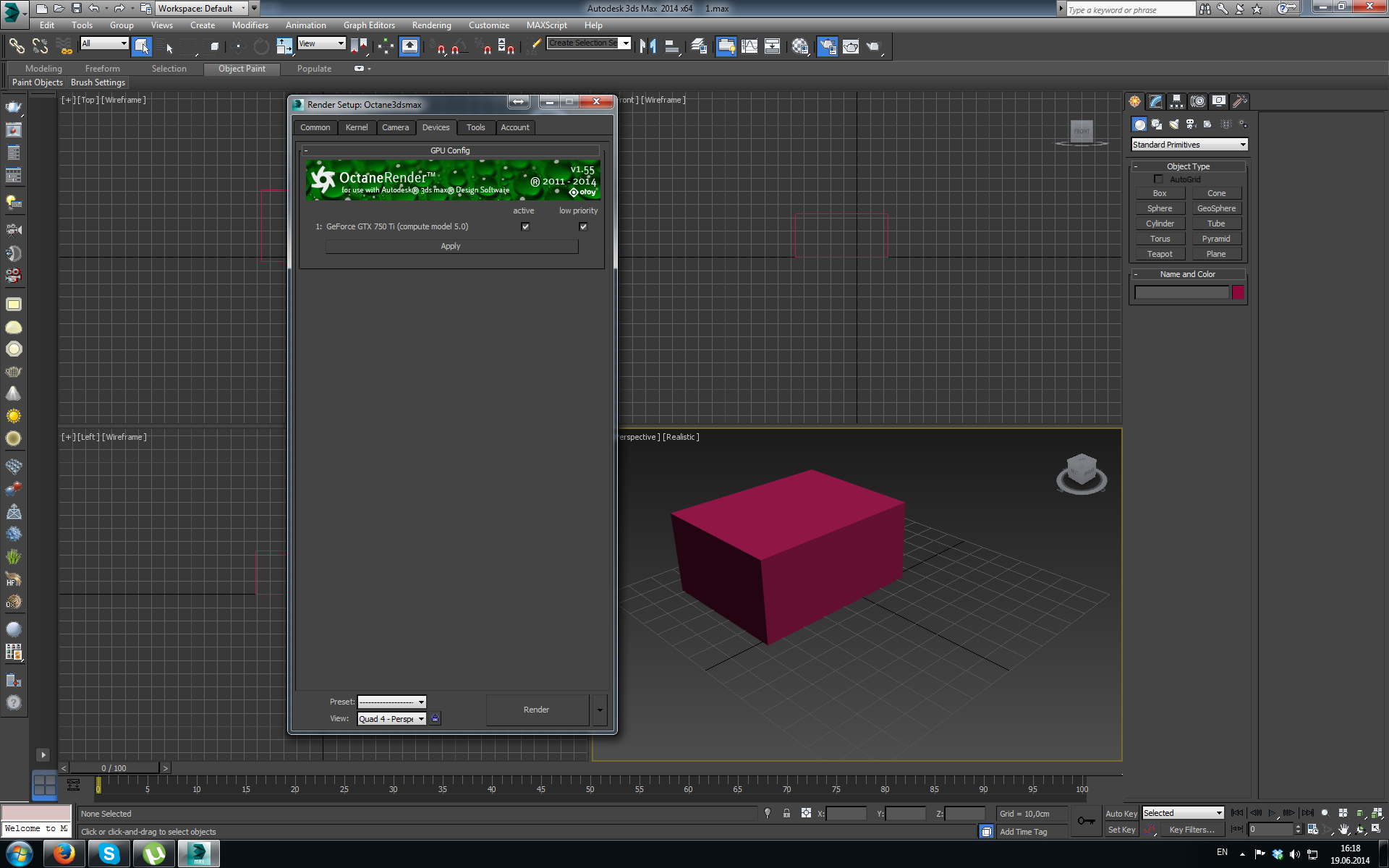Click the Mirror tool in main toolbar
Viewport: 1389px width, 868px height.
point(648,46)
